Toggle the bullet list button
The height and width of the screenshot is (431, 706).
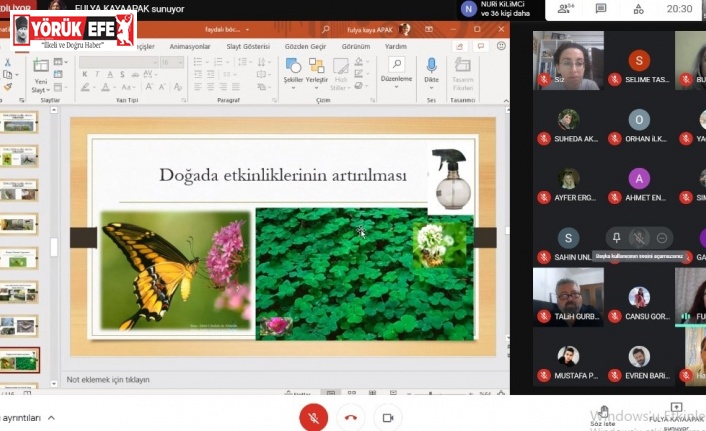coord(199,62)
